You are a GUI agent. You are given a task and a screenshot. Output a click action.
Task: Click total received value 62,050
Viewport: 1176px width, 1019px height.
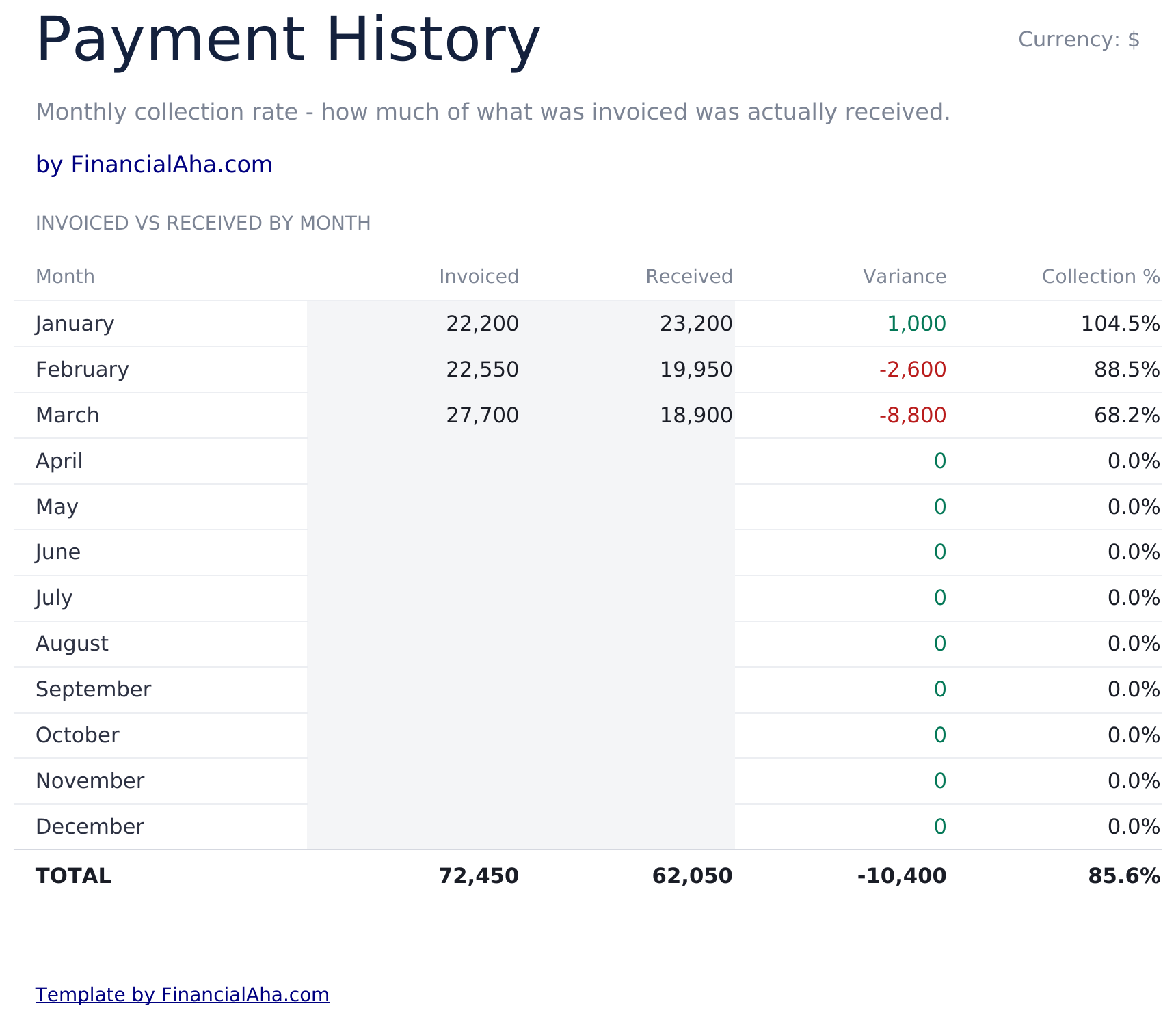(692, 876)
